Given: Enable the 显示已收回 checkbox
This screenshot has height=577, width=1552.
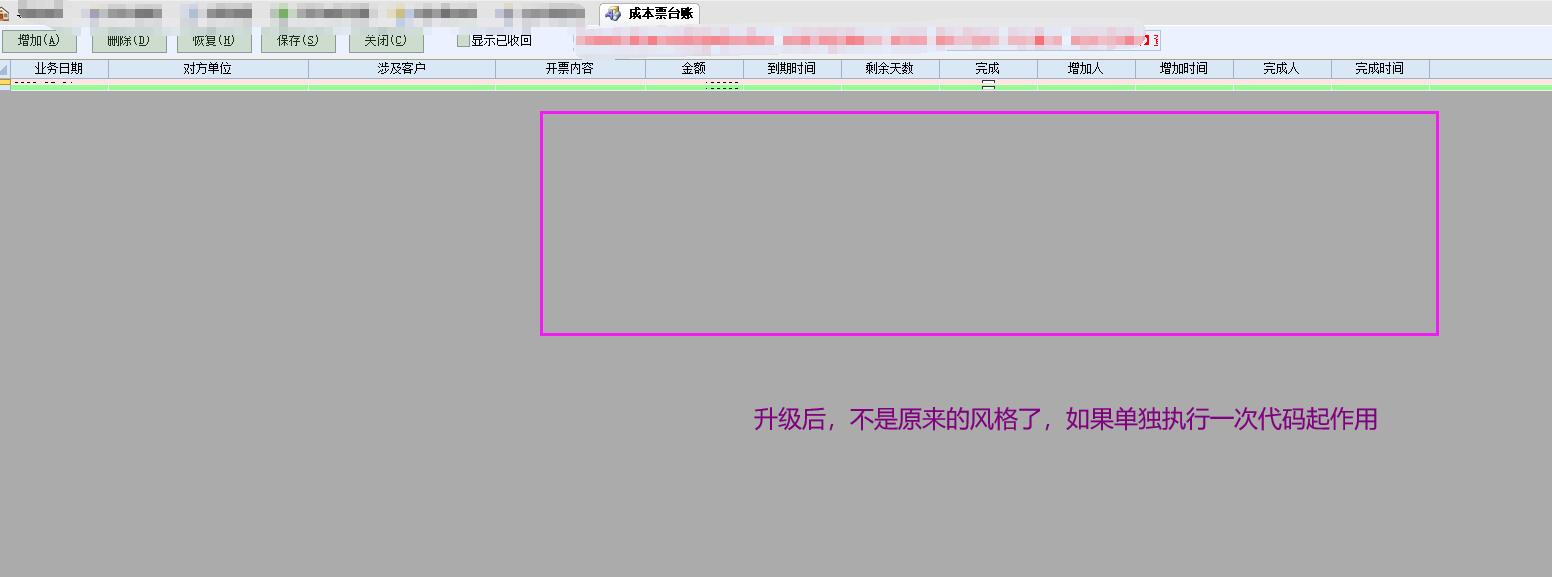Looking at the screenshot, I should pos(463,41).
